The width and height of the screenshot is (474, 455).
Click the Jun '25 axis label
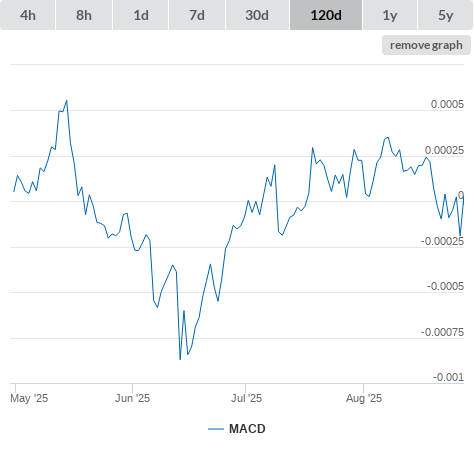point(132,398)
